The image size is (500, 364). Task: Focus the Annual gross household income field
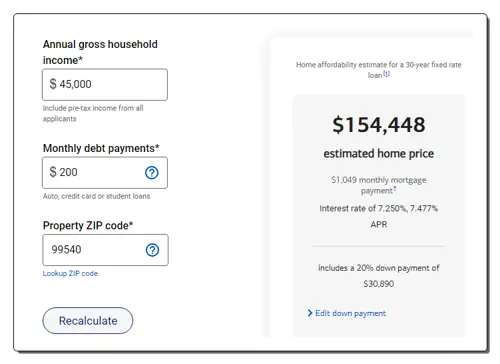coord(105,85)
